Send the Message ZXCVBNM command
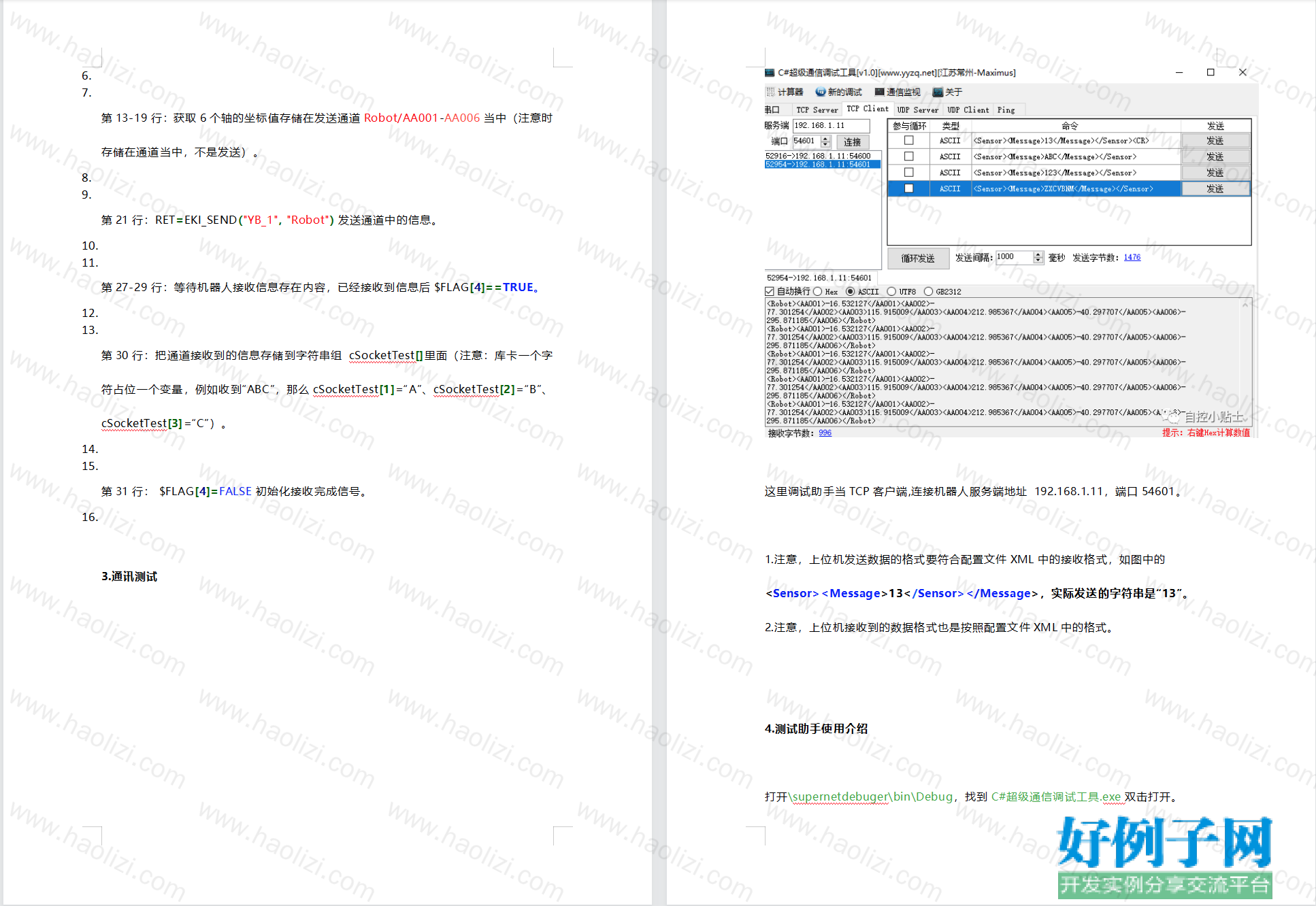The width and height of the screenshot is (1316, 906). coord(1215,188)
